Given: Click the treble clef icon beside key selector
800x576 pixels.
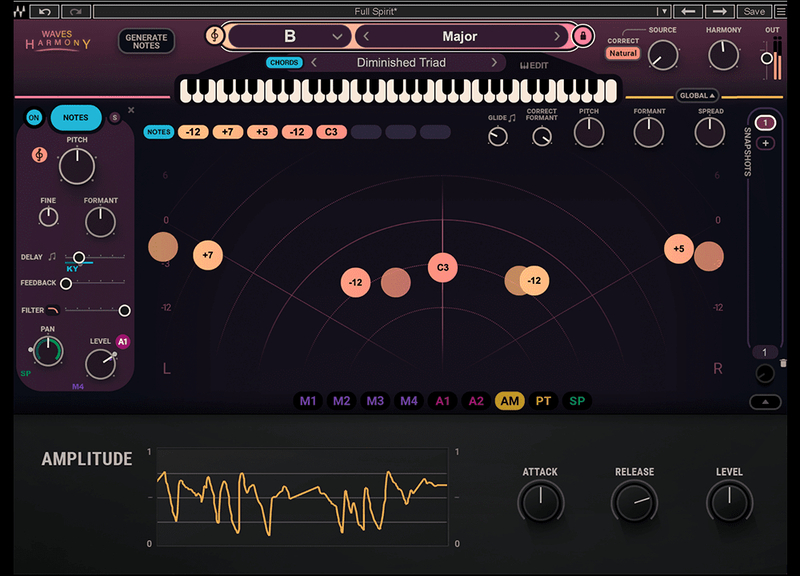Looking at the screenshot, I should click(x=215, y=36).
